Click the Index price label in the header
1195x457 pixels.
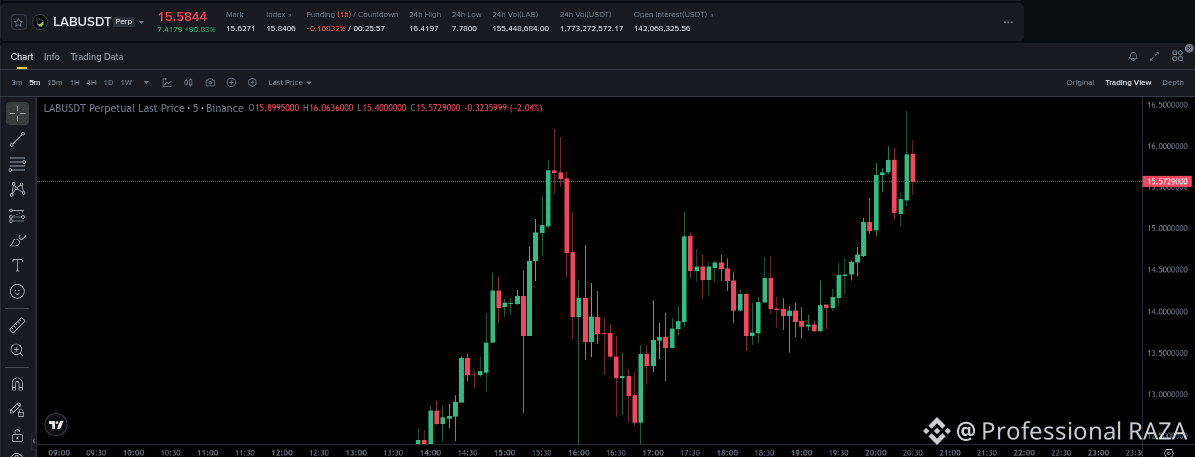278,14
